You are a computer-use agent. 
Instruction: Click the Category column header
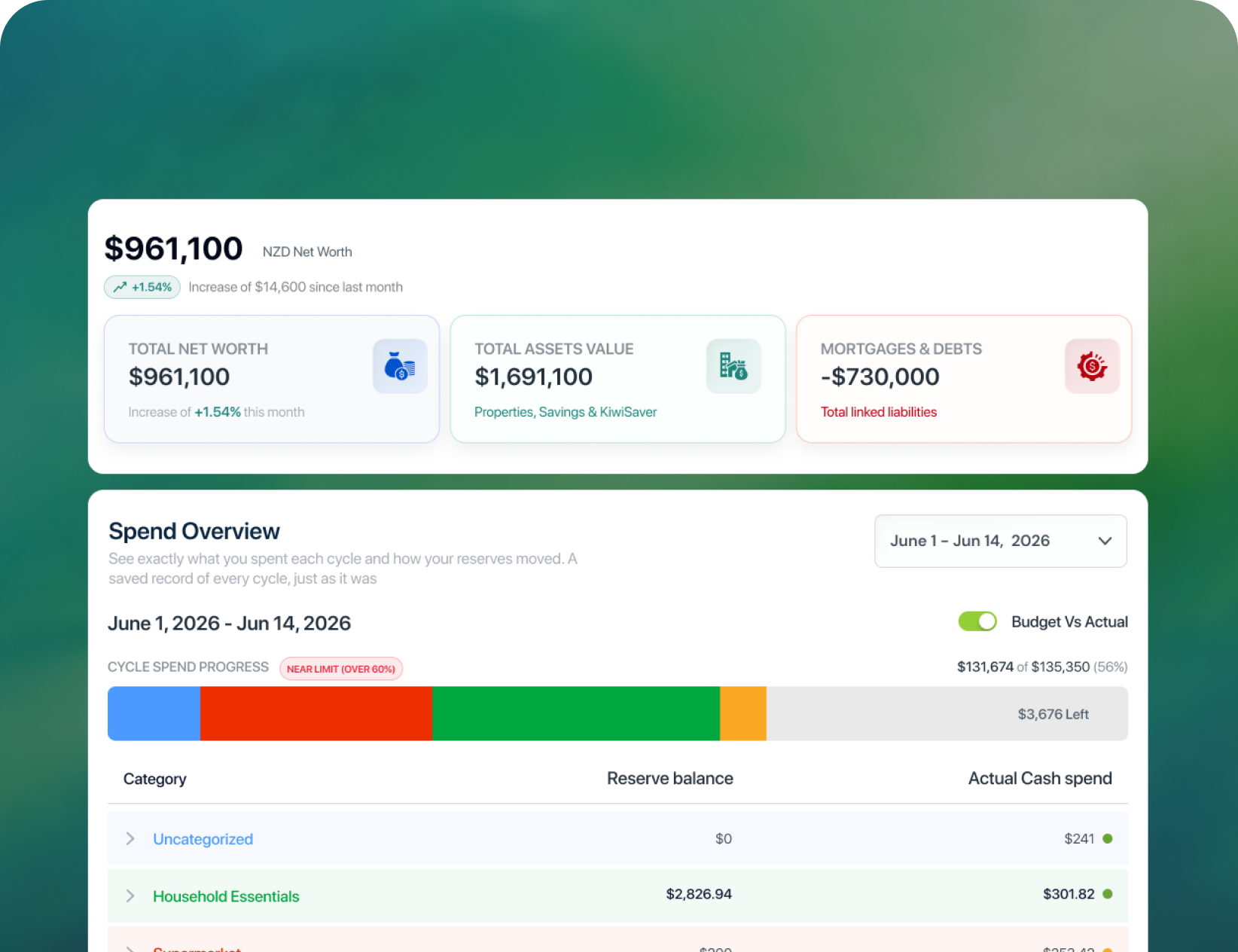(x=154, y=779)
